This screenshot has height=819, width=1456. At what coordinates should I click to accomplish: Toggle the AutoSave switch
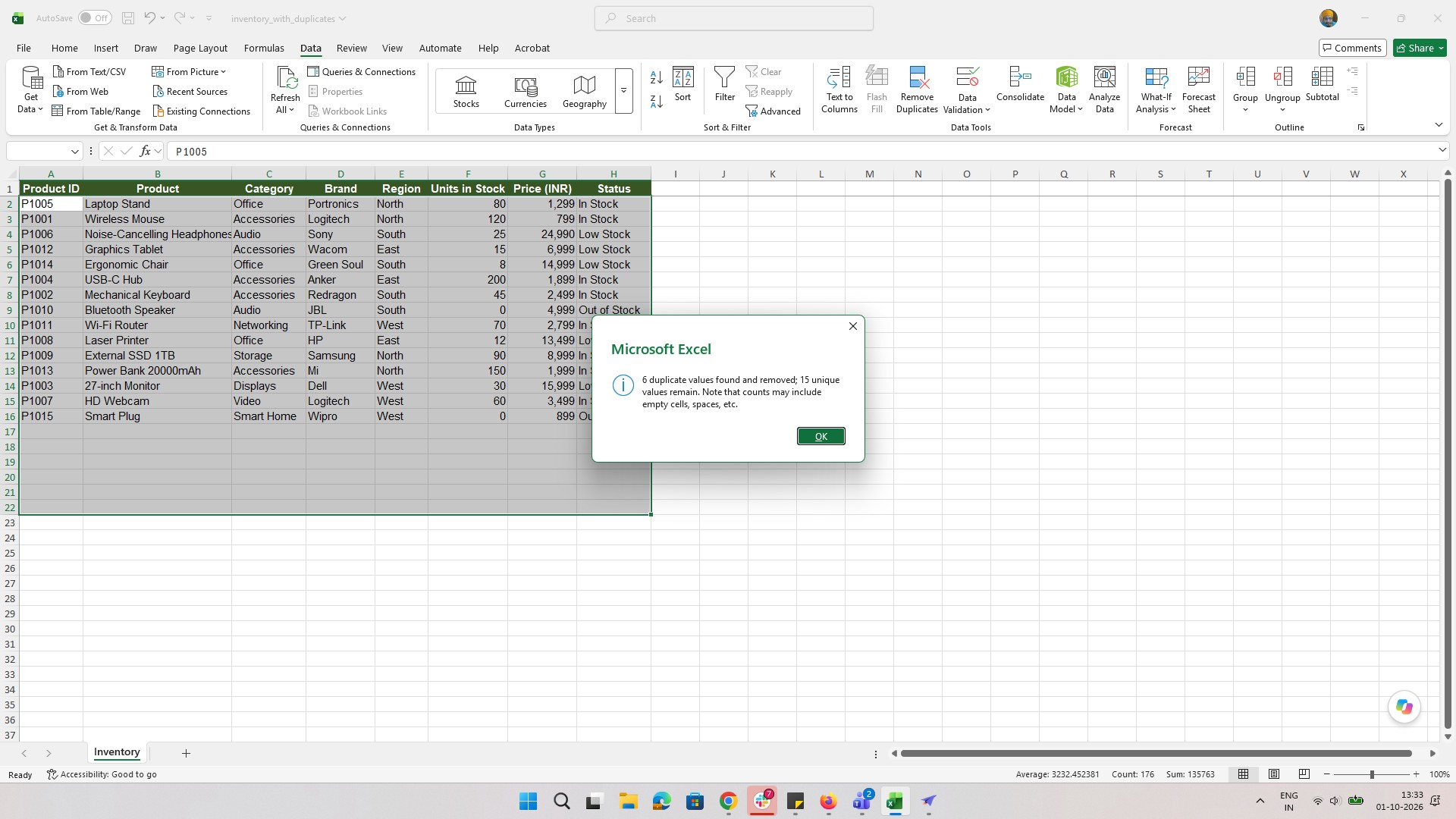click(x=94, y=18)
